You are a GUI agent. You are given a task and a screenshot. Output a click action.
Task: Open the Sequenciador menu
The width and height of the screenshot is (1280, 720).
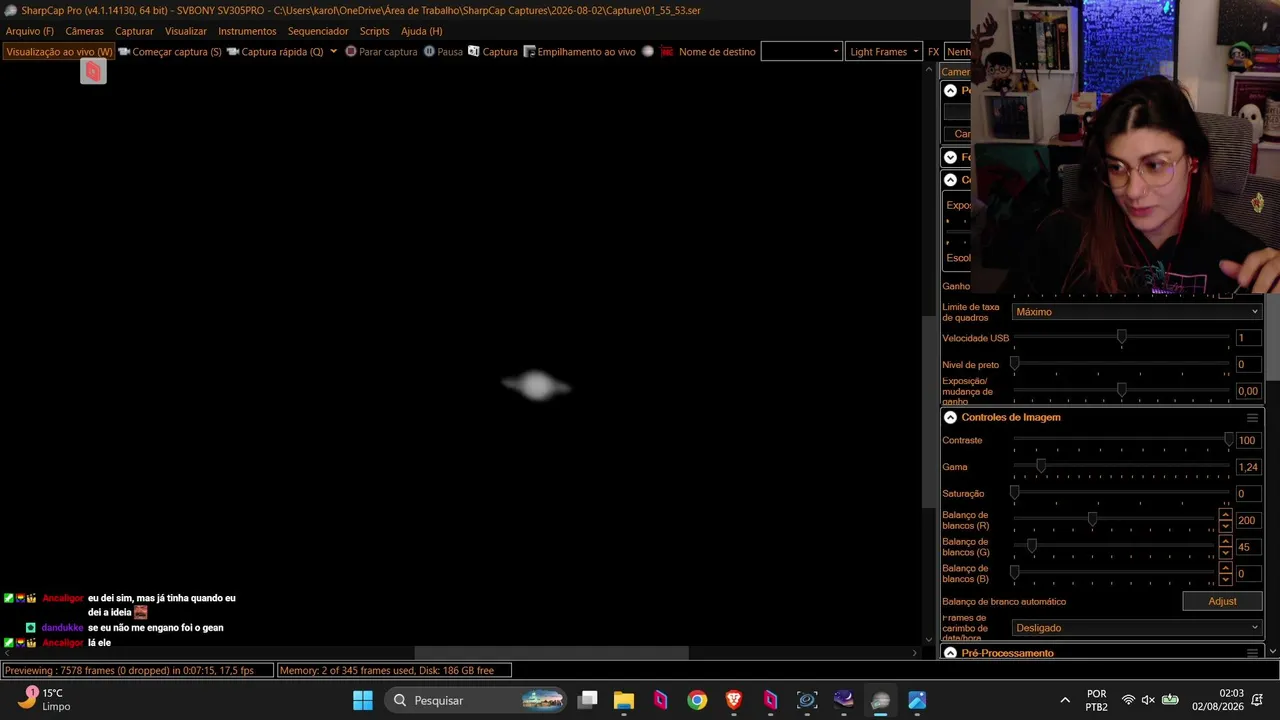click(x=318, y=31)
